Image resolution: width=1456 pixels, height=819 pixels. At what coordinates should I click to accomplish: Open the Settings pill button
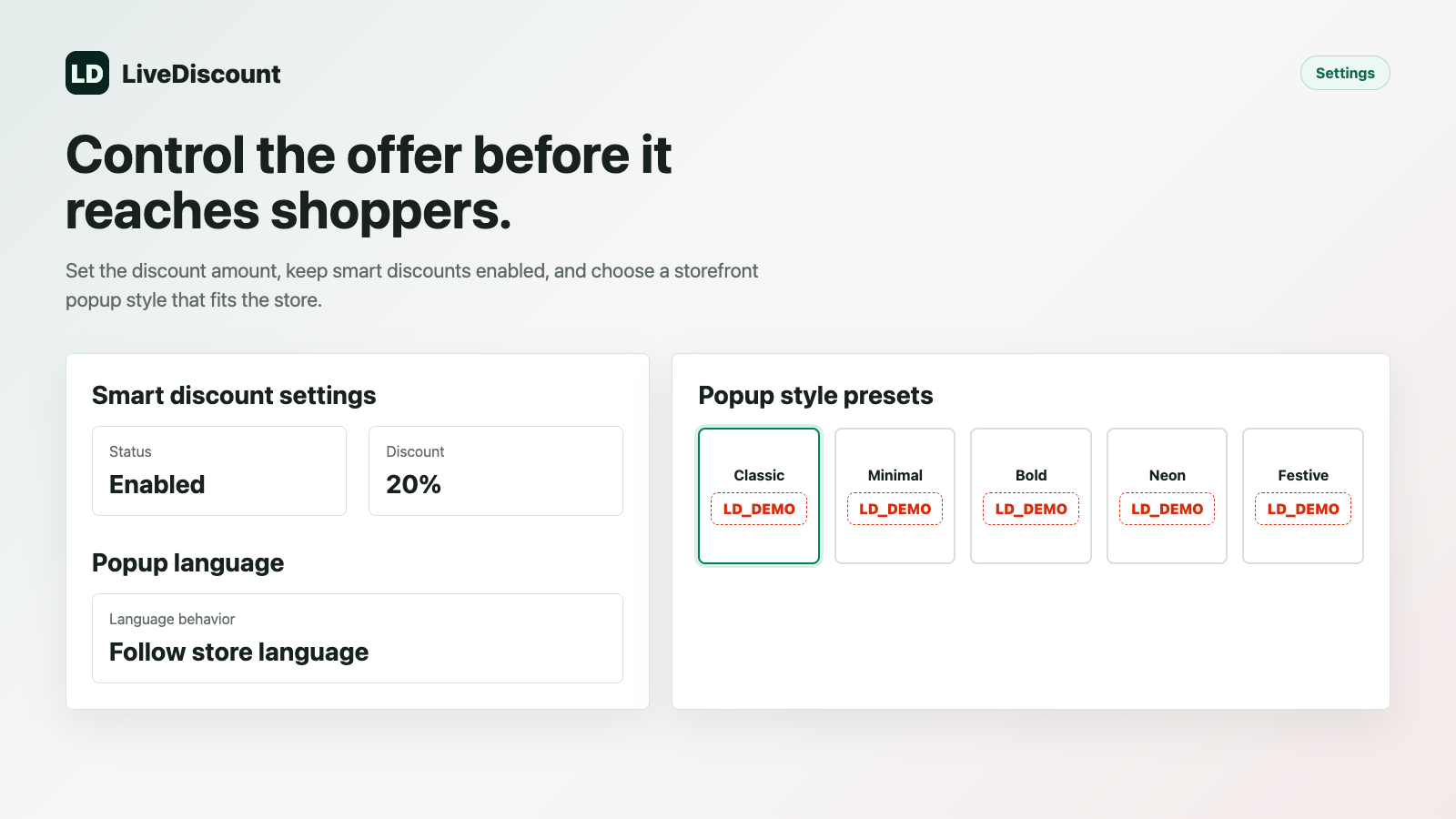[1345, 73]
